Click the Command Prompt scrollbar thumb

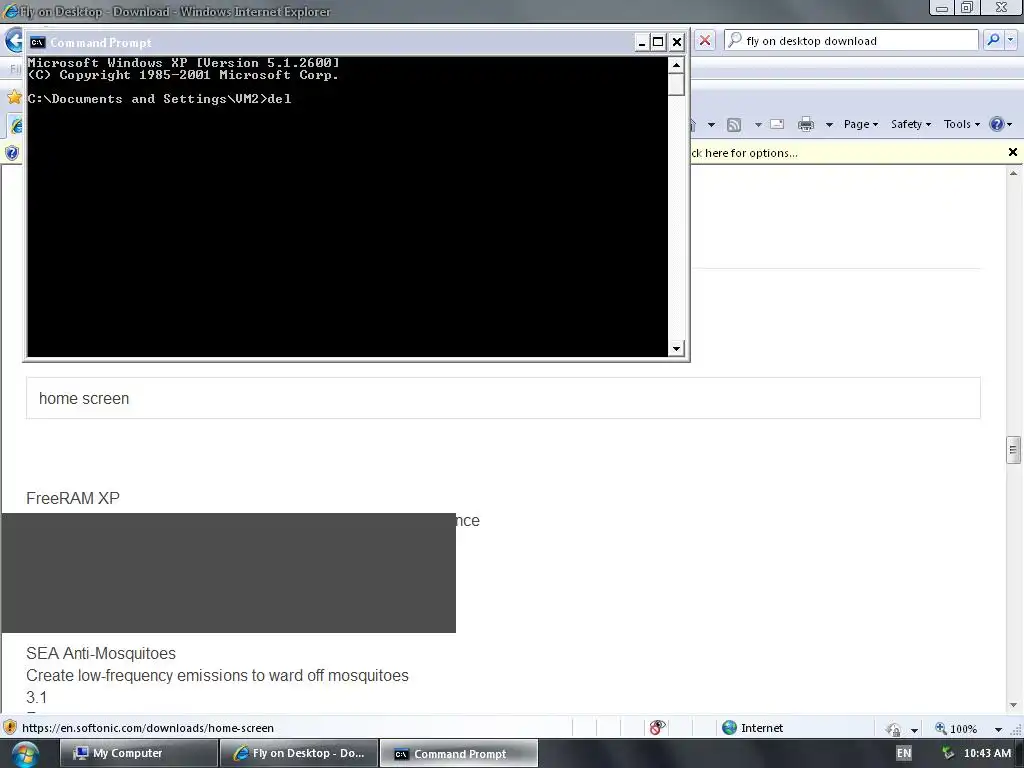676,85
